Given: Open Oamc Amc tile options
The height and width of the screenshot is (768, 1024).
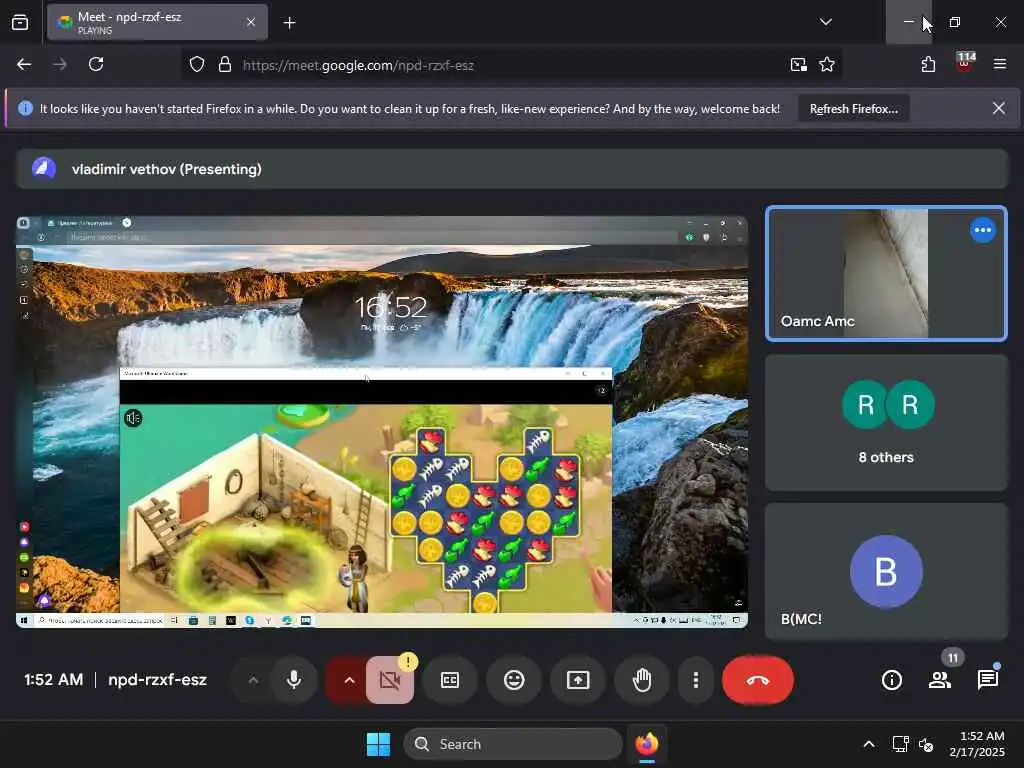Looking at the screenshot, I should [x=982, y=230].
